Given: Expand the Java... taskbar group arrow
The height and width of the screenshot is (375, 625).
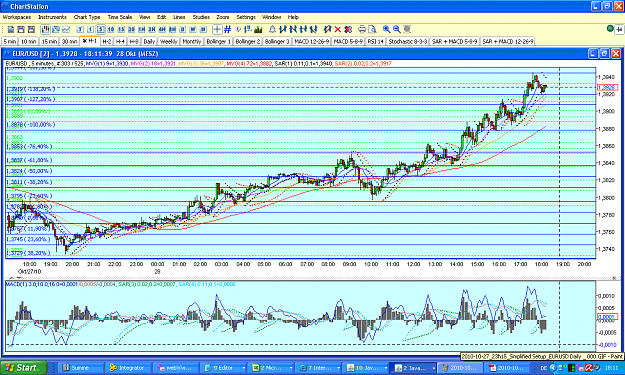Looking at the screenshot, I should [x=433, y=368].
